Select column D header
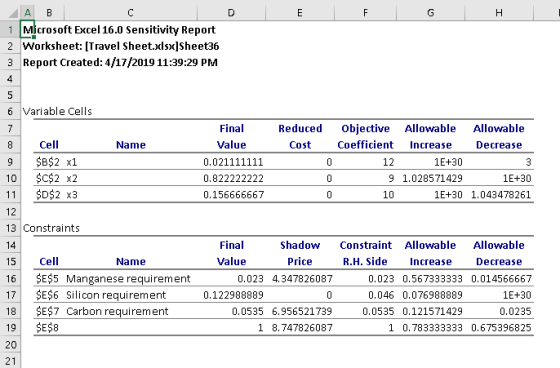The height and width of the screenshot is (368, 560). (231, 13)
